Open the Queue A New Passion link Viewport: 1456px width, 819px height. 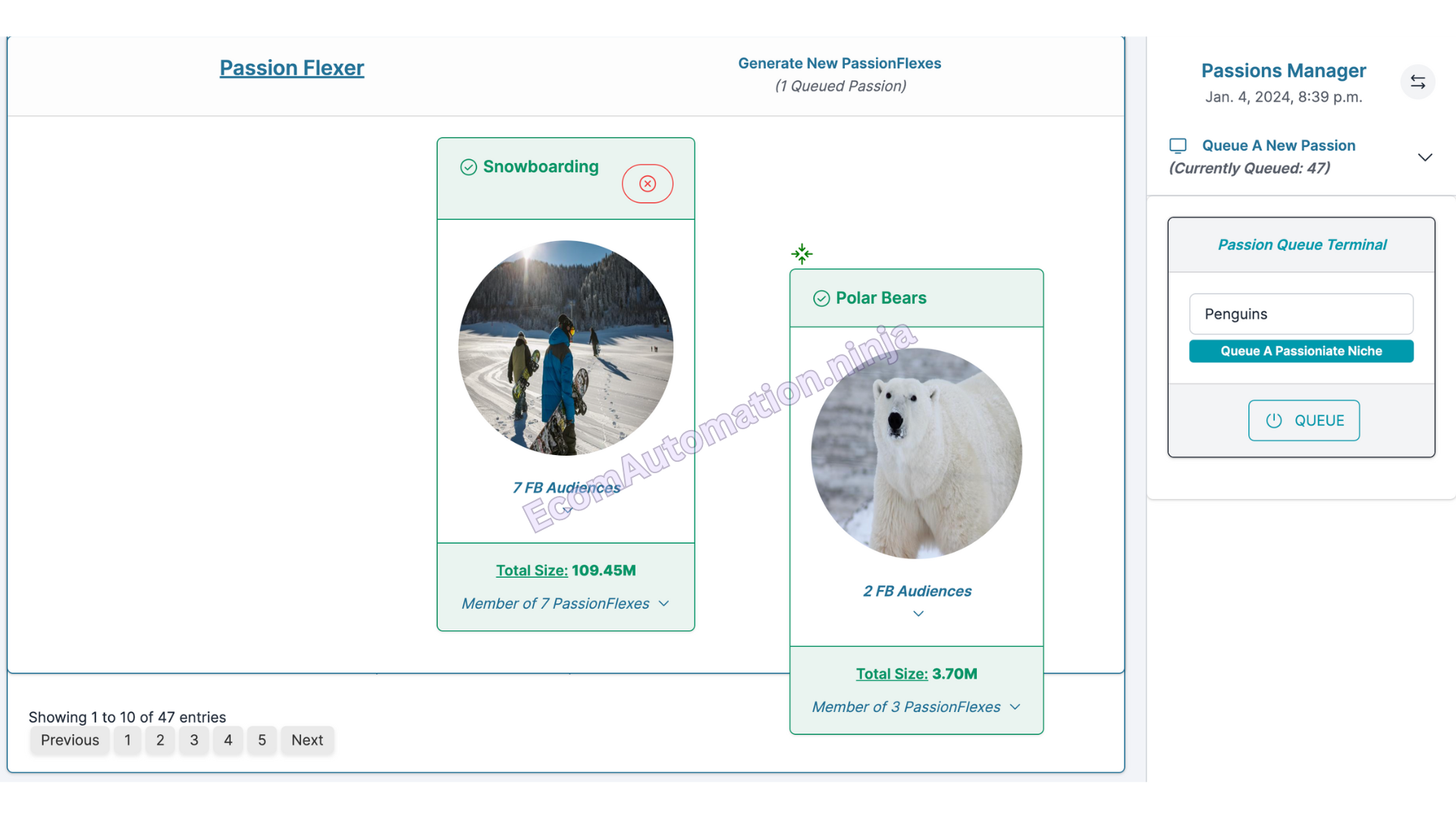[1279, 146]
